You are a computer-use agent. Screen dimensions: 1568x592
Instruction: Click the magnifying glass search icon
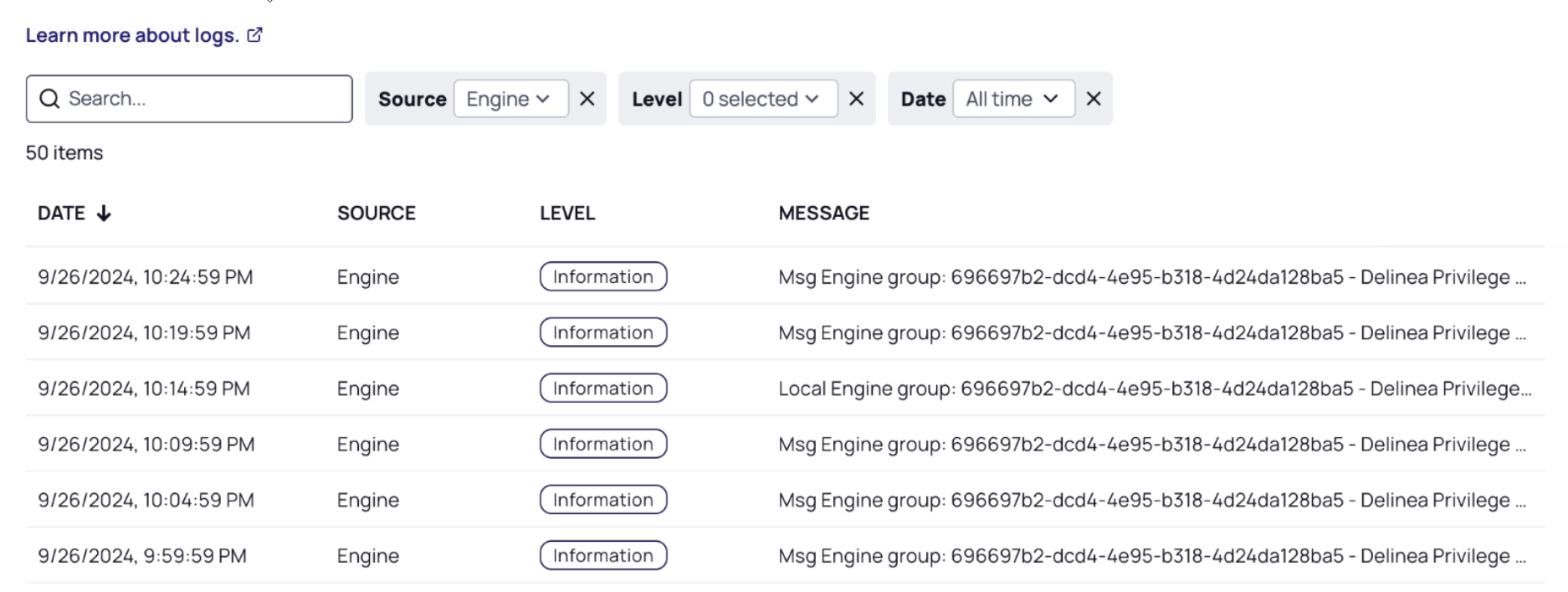point(49,99)
